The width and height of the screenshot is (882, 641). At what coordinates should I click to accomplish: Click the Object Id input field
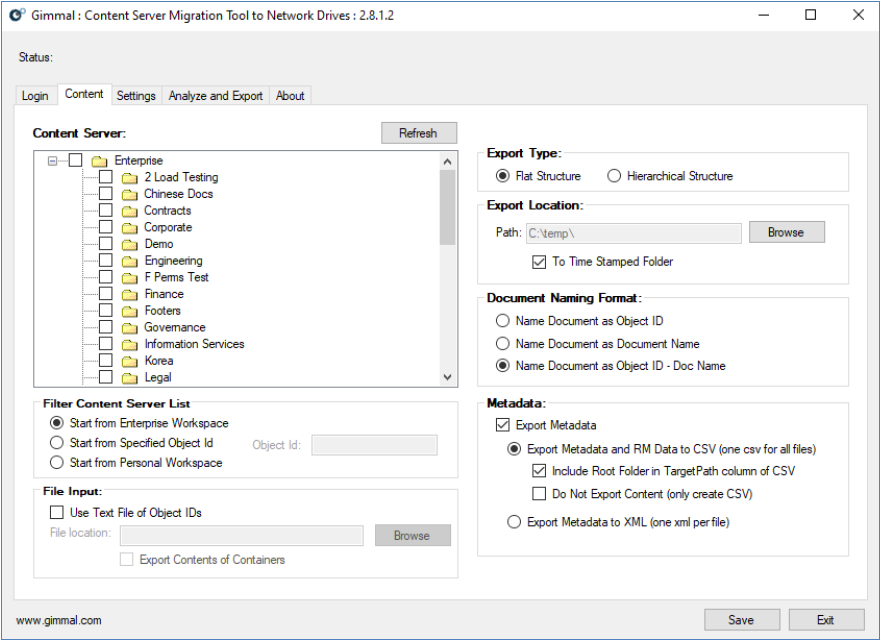point(374,445)
